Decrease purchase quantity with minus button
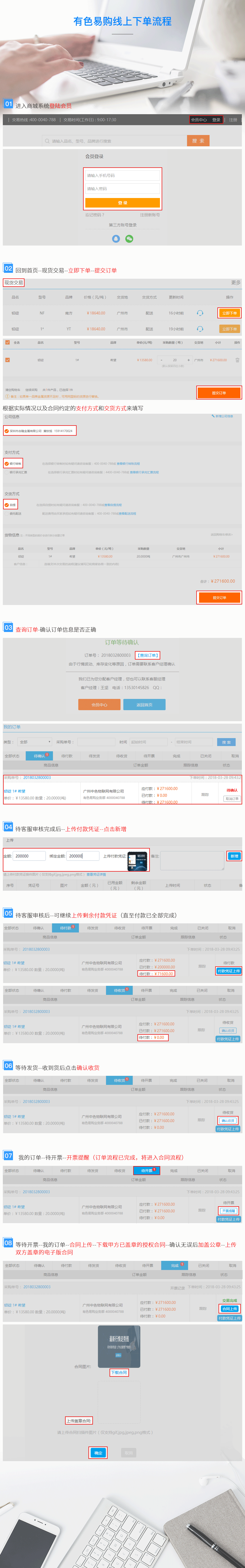 click(x=162, y=360)
